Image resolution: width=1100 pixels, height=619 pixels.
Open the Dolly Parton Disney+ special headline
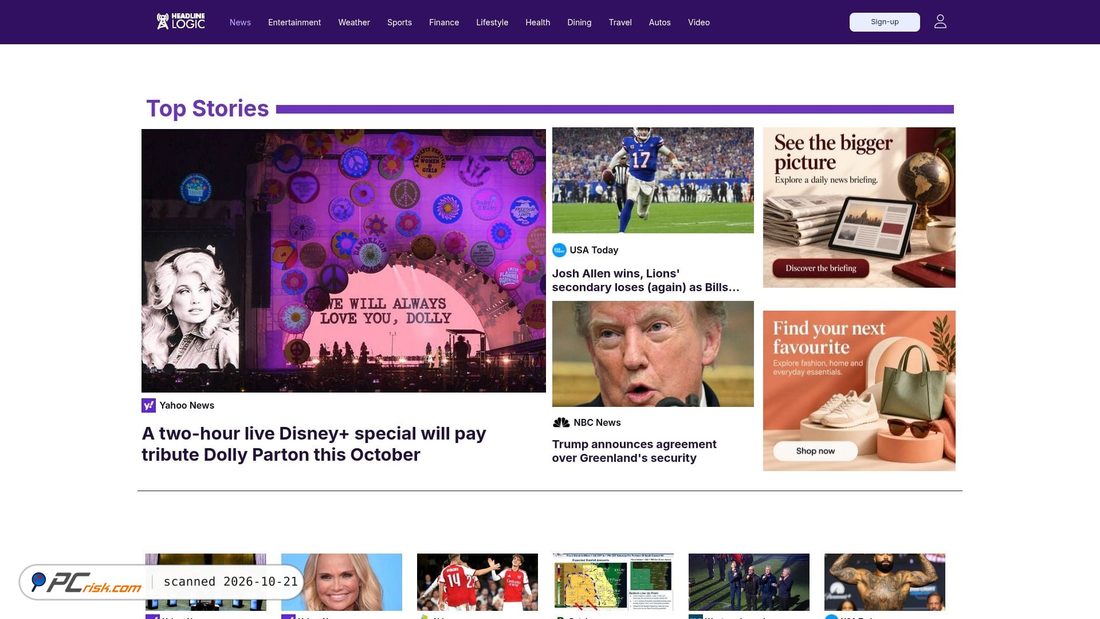pyautogui.click(x=314, y=444)
